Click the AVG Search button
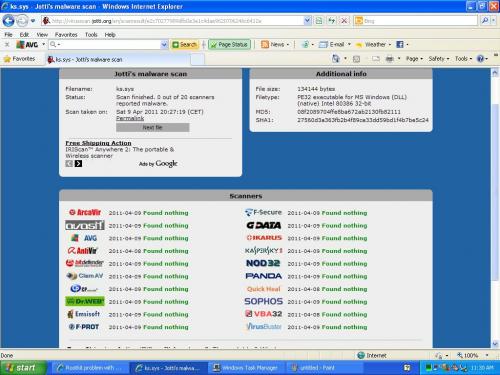 tap(184, 44)
